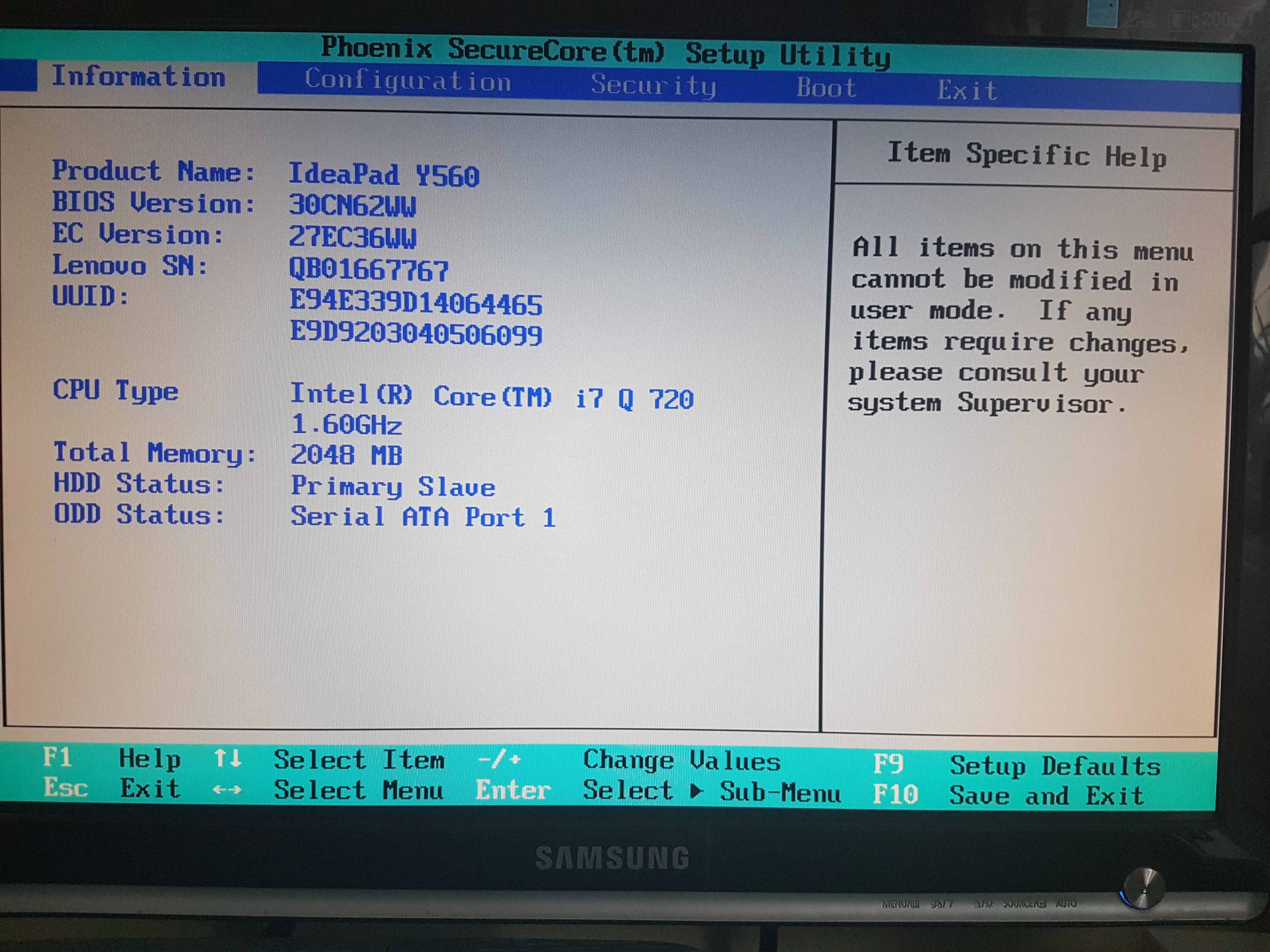Open the Security tab
This screenshot has height=952, width=1270.
[x=654, y=86]
